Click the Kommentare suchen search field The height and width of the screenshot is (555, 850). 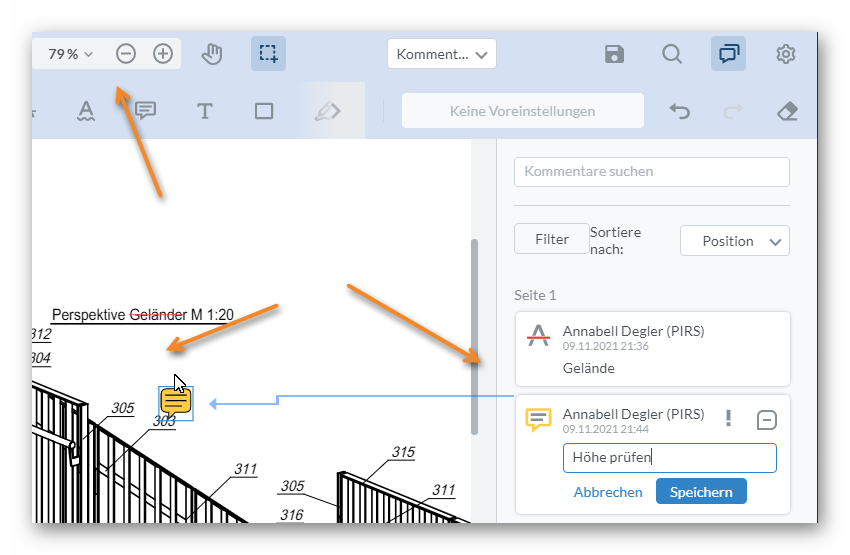pos(651,172)
